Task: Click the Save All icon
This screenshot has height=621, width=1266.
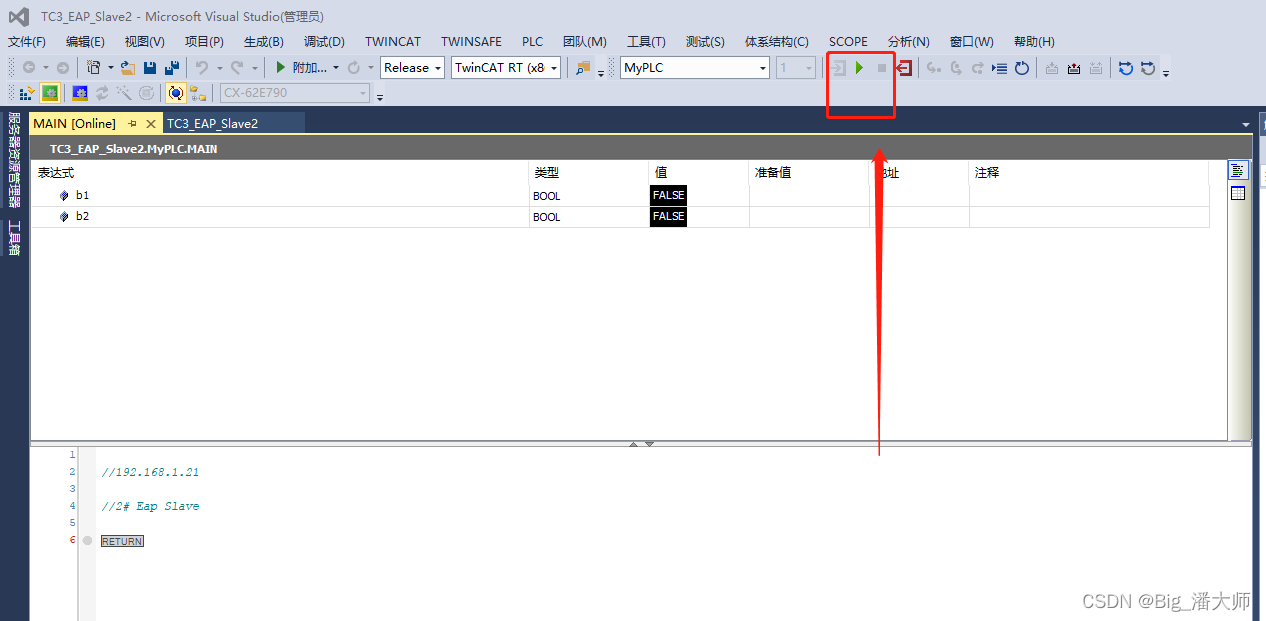Action: pyautogui.click(x=172, y=68)
